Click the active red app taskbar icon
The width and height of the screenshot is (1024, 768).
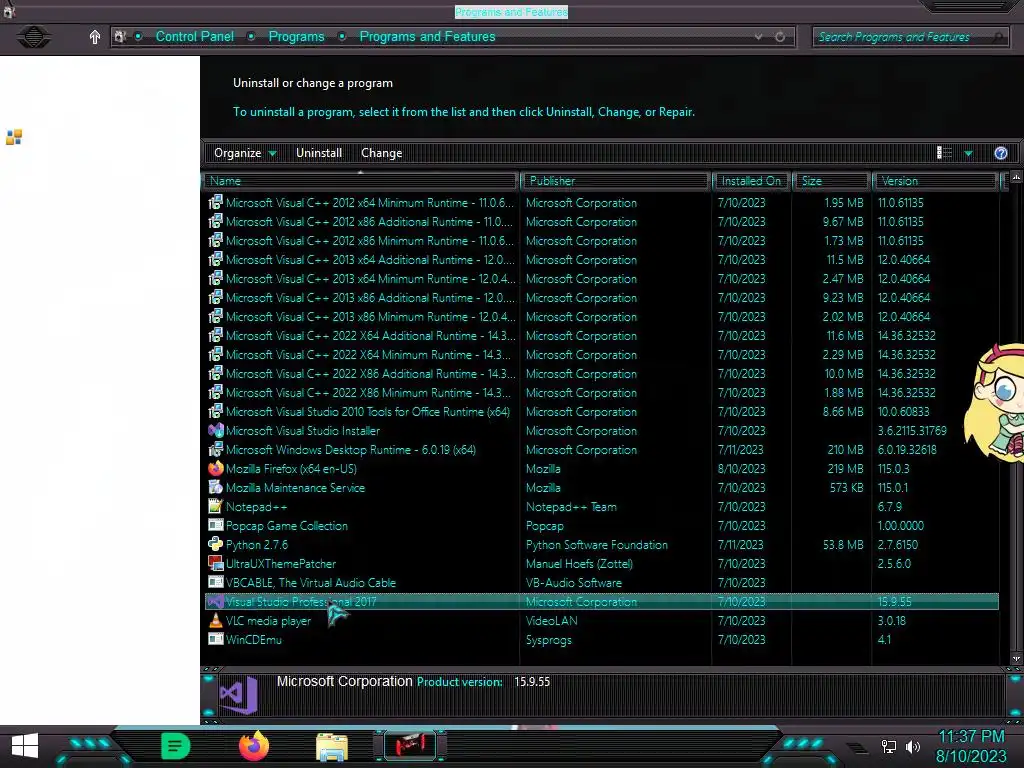[x=410, y=746]
